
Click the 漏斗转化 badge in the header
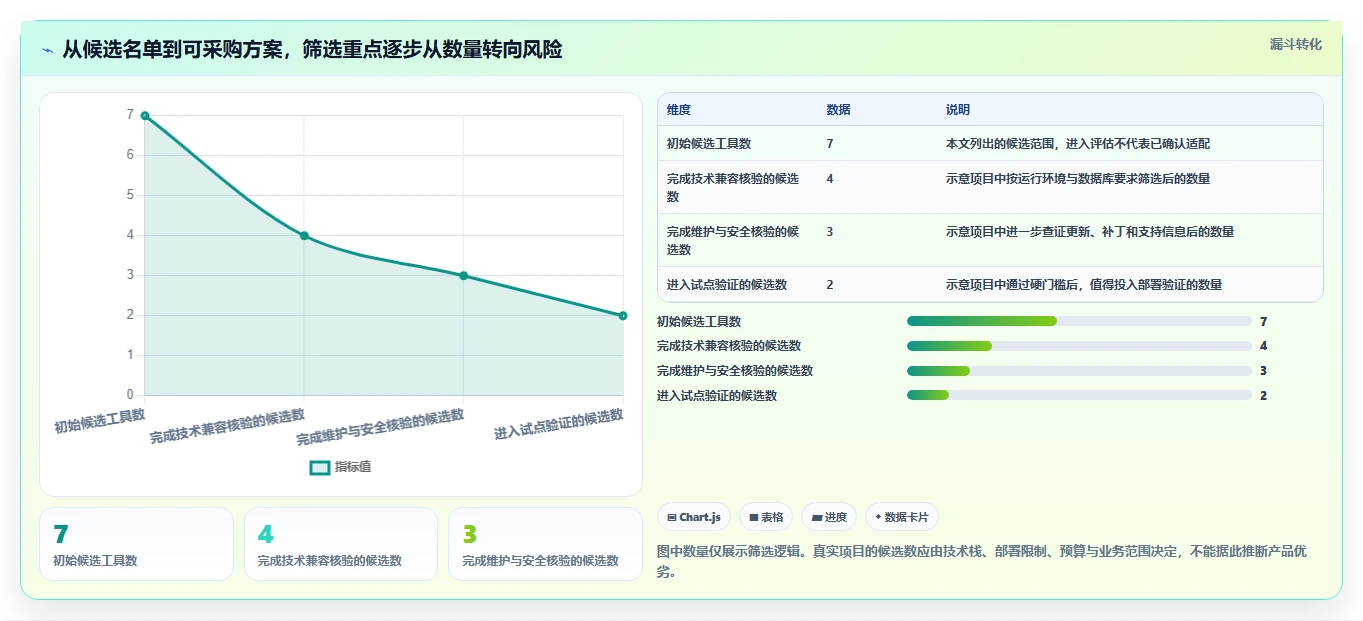[1295, 44]
